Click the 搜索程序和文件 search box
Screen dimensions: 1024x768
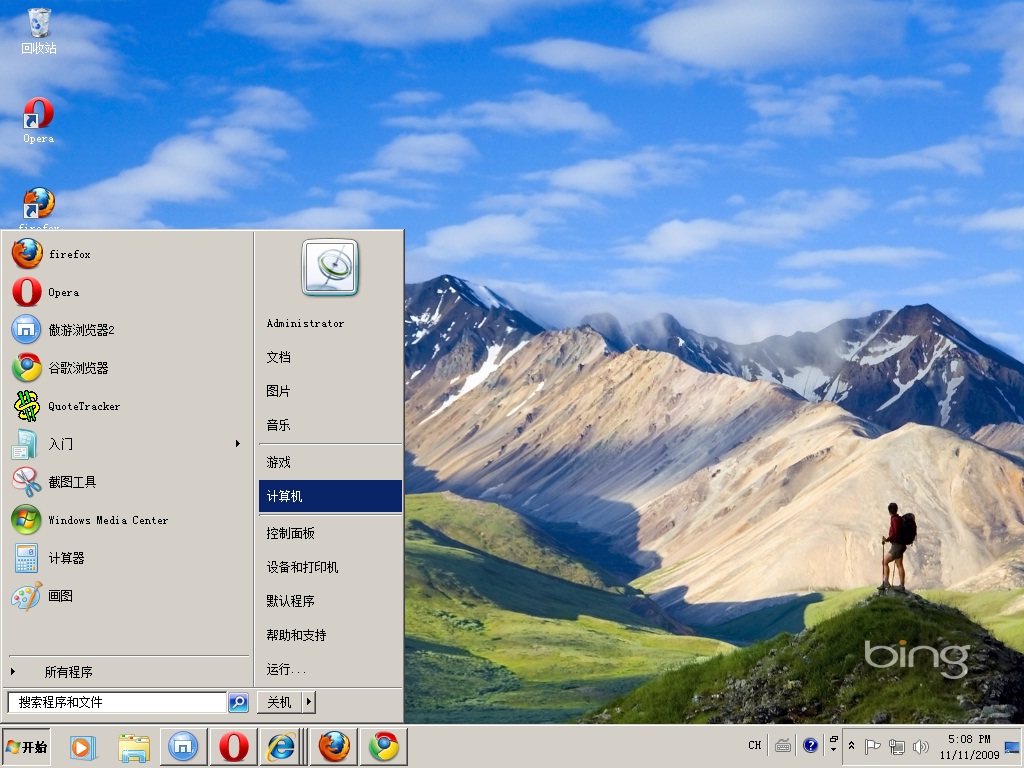118,702
